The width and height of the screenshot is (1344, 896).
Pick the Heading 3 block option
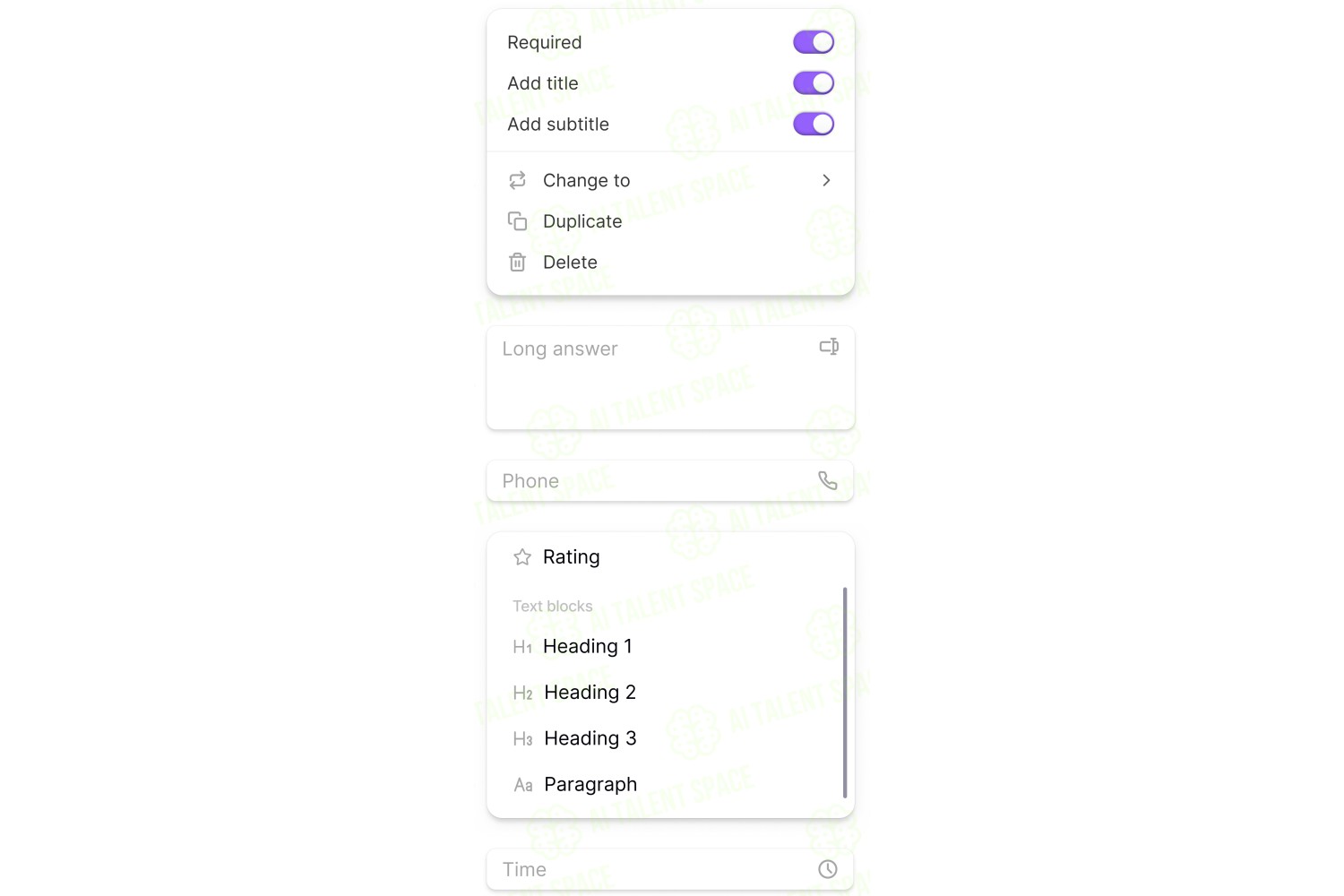(670, 738)
